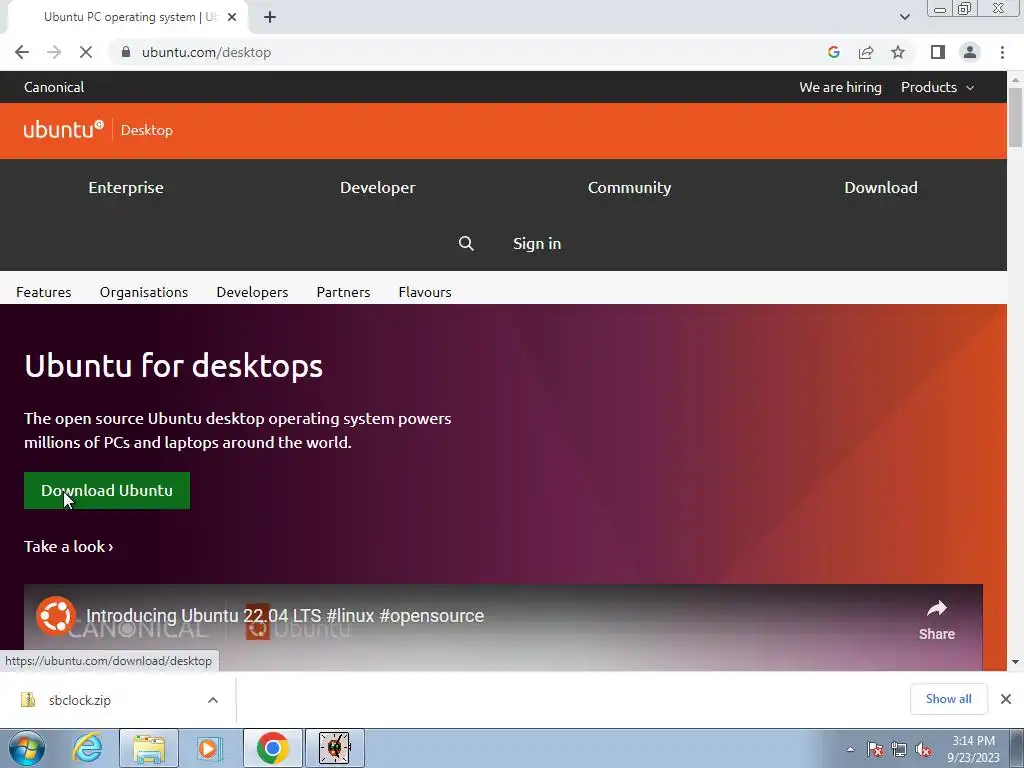
Task: Click the share page icon
Action: coord(866,52)
